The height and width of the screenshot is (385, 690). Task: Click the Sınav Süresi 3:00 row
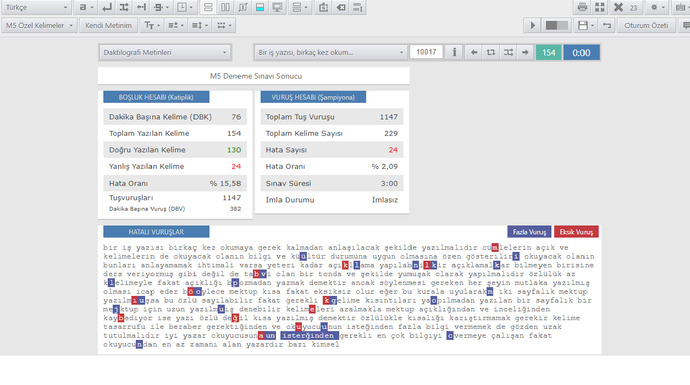(x=332, y=183)
